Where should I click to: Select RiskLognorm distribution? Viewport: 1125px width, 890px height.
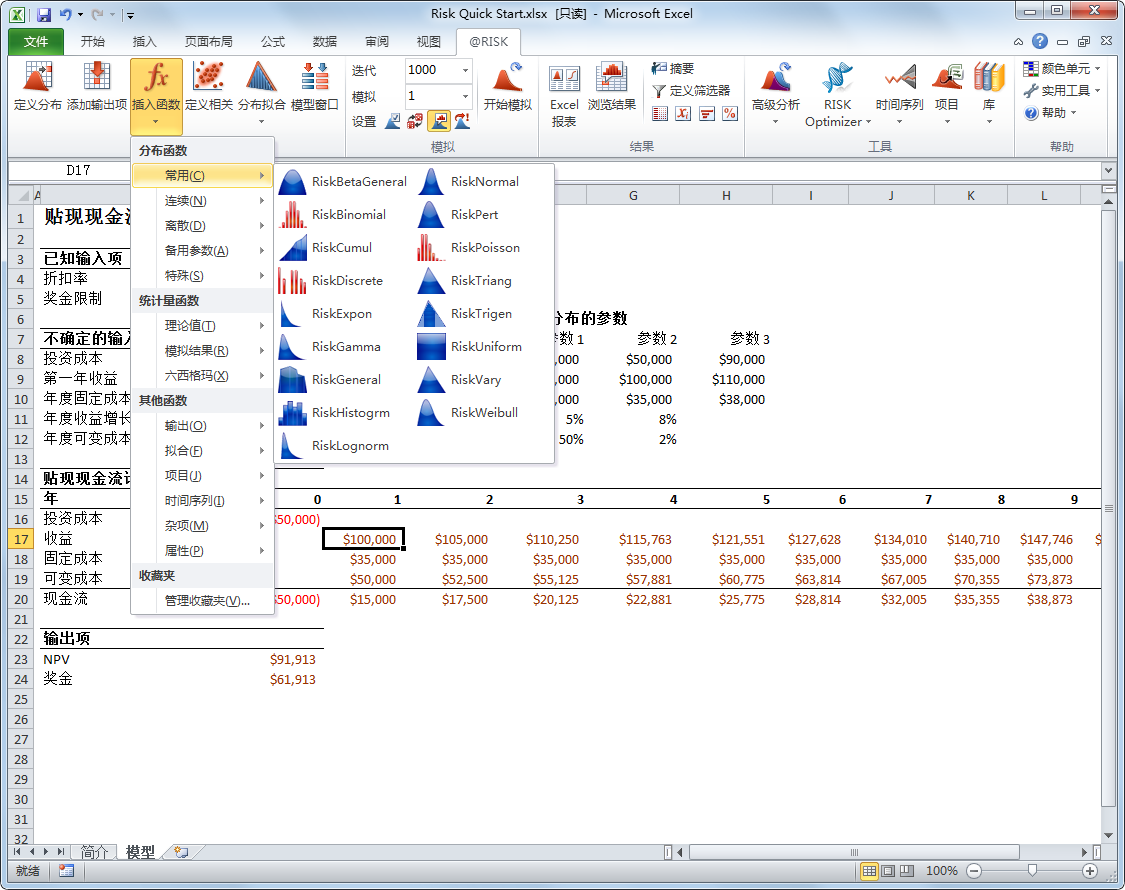[x=334, y=446]
